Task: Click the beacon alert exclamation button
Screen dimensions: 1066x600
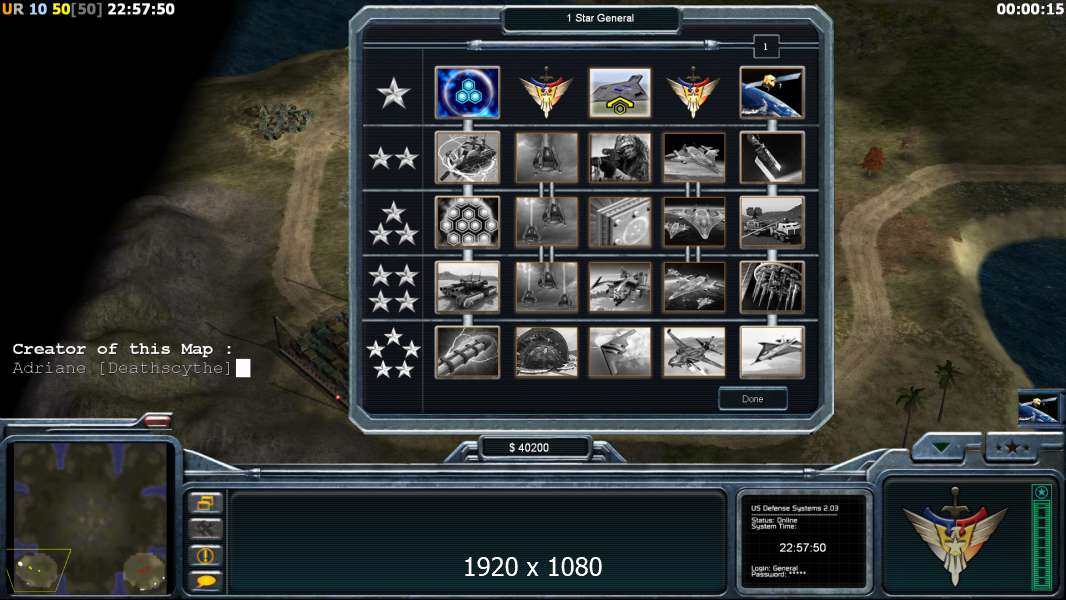Action: click(x=205, y=555)
